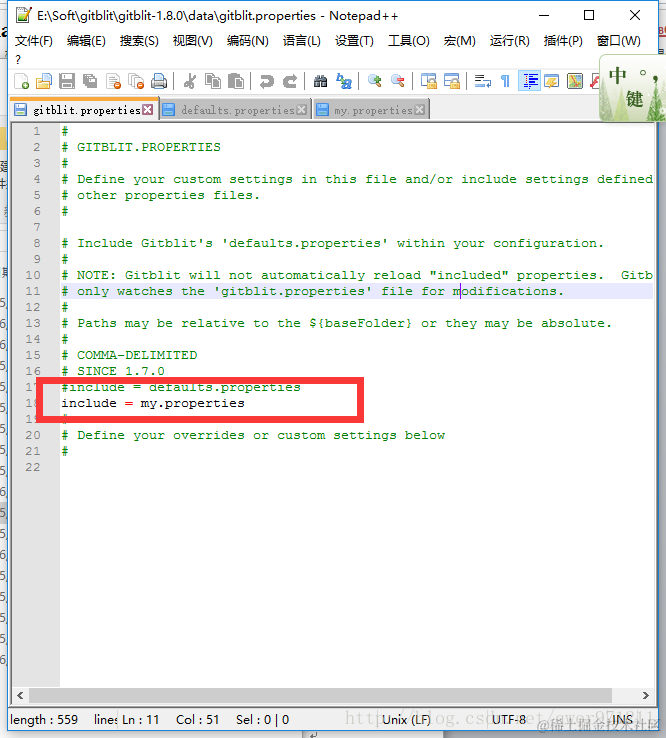Click the INS insert mode indicator
The image size is (666, 738).
click(x=621, y=720)
